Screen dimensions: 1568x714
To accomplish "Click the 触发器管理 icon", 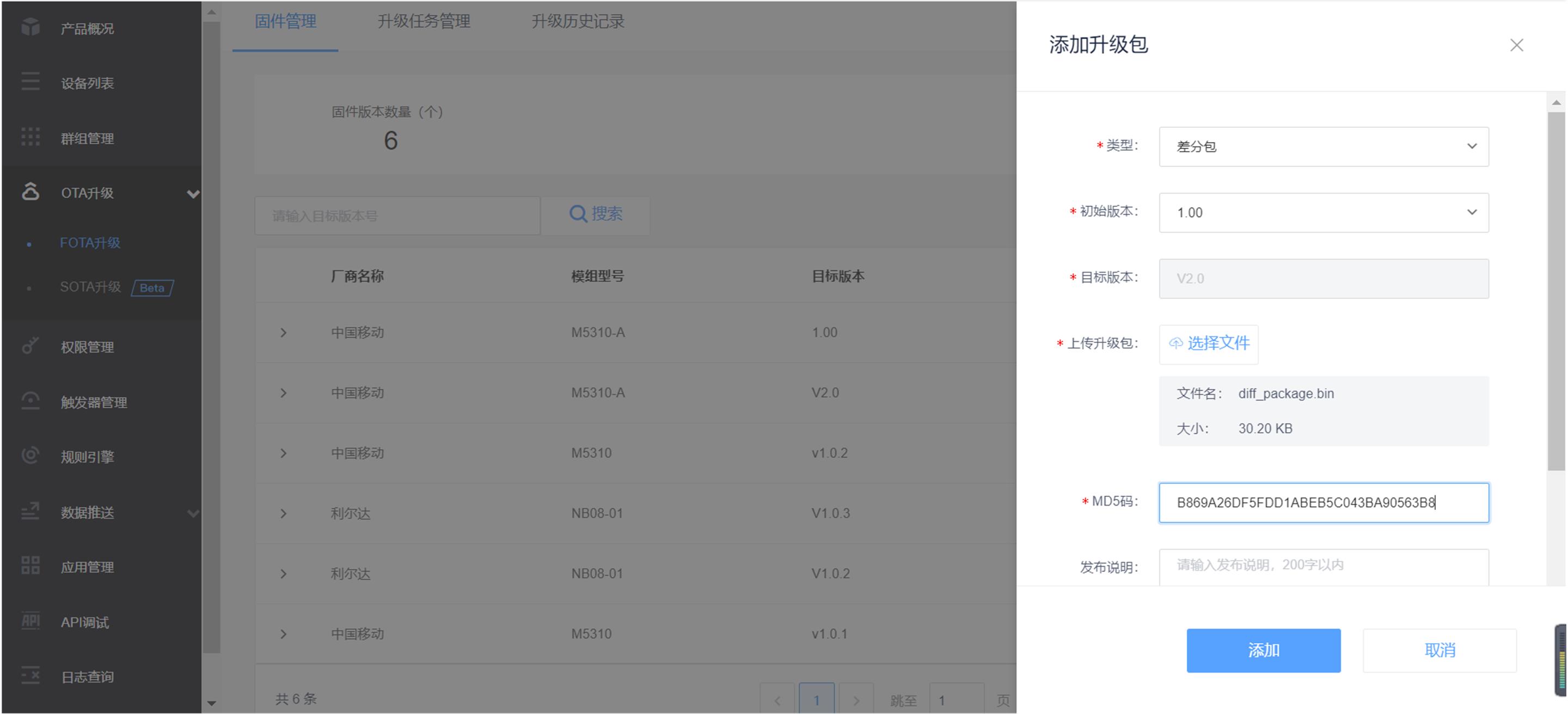I will 30,401.
